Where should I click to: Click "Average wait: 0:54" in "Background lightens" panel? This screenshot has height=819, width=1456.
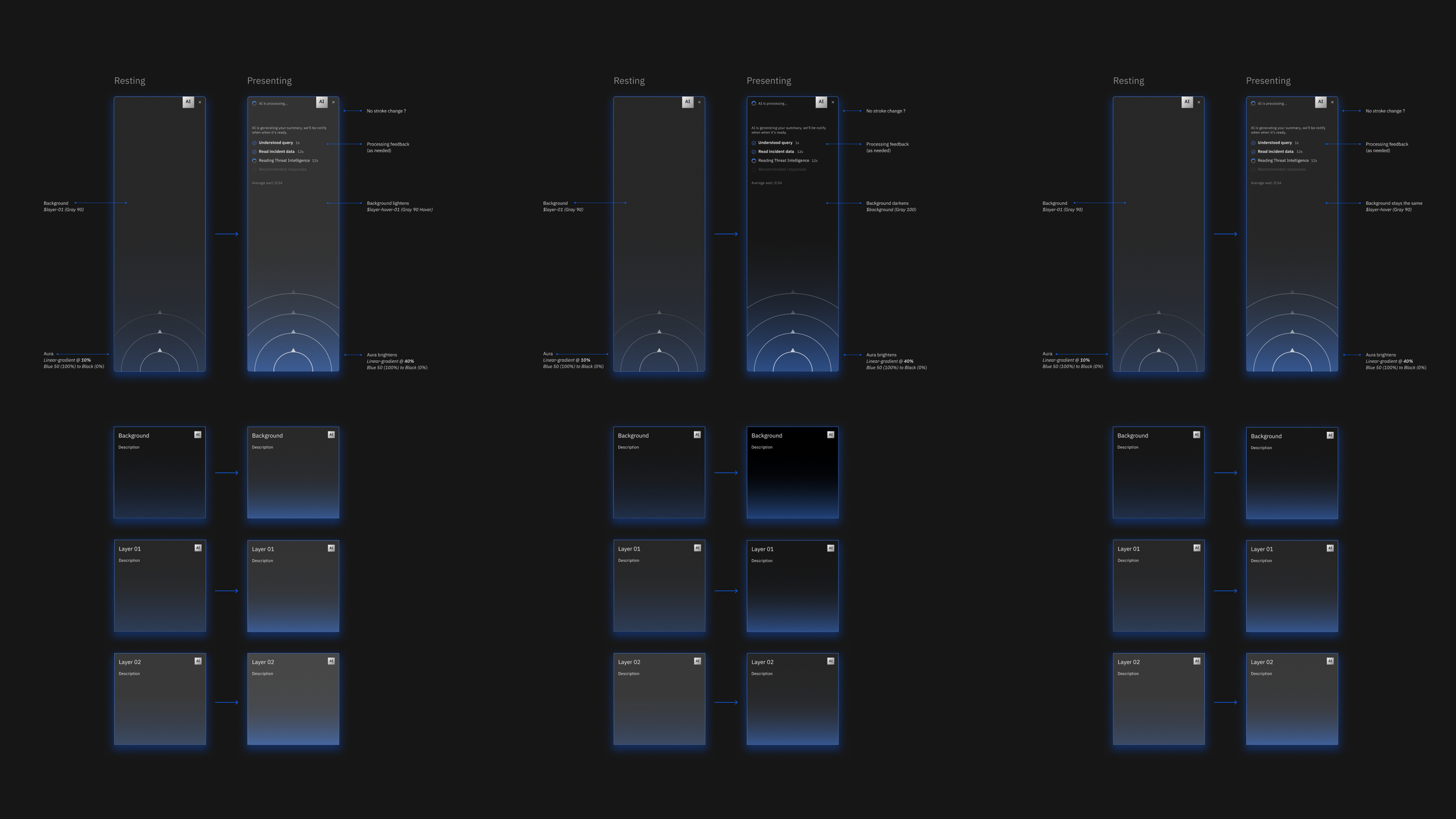(267, 183)
